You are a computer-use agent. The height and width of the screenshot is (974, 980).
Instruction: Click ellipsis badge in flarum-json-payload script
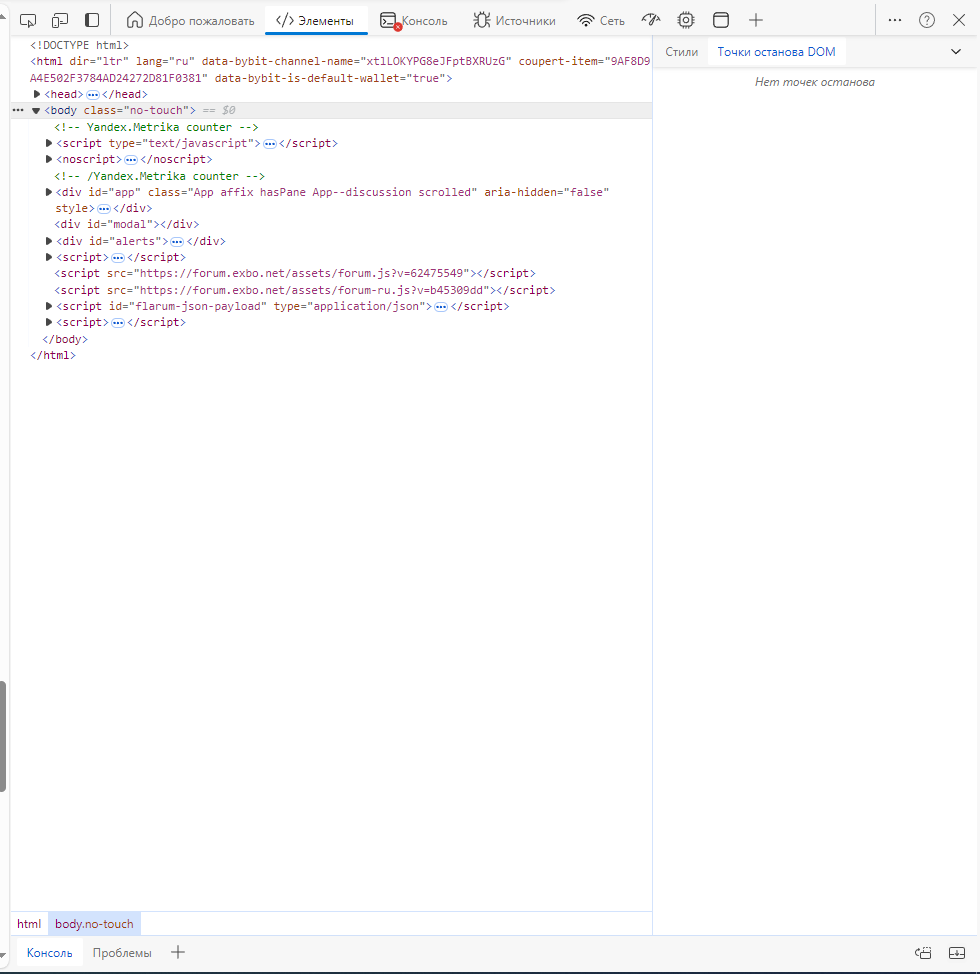(441, 306)
